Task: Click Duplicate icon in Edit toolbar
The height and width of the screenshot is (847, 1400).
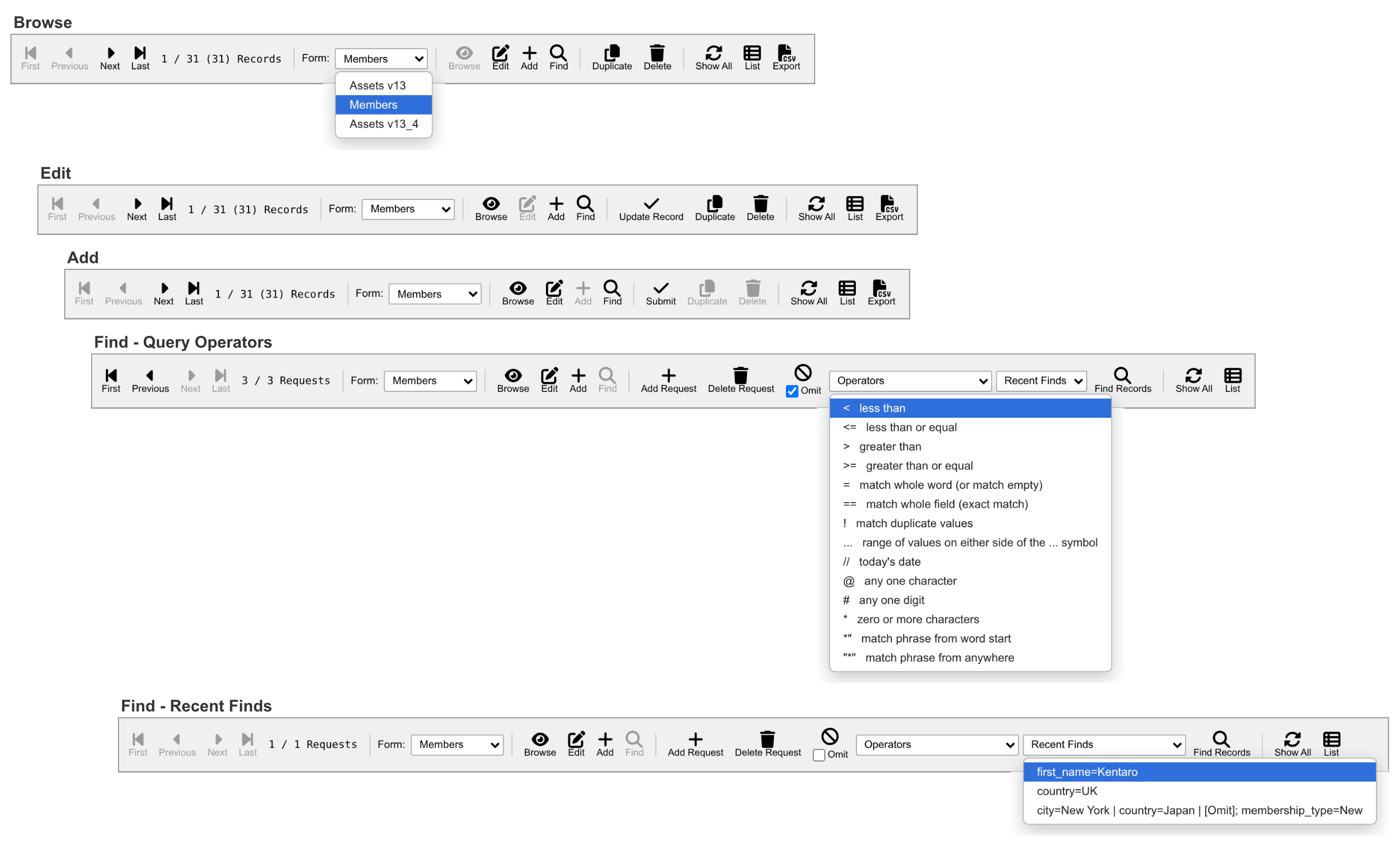Action: coord(715,209)
